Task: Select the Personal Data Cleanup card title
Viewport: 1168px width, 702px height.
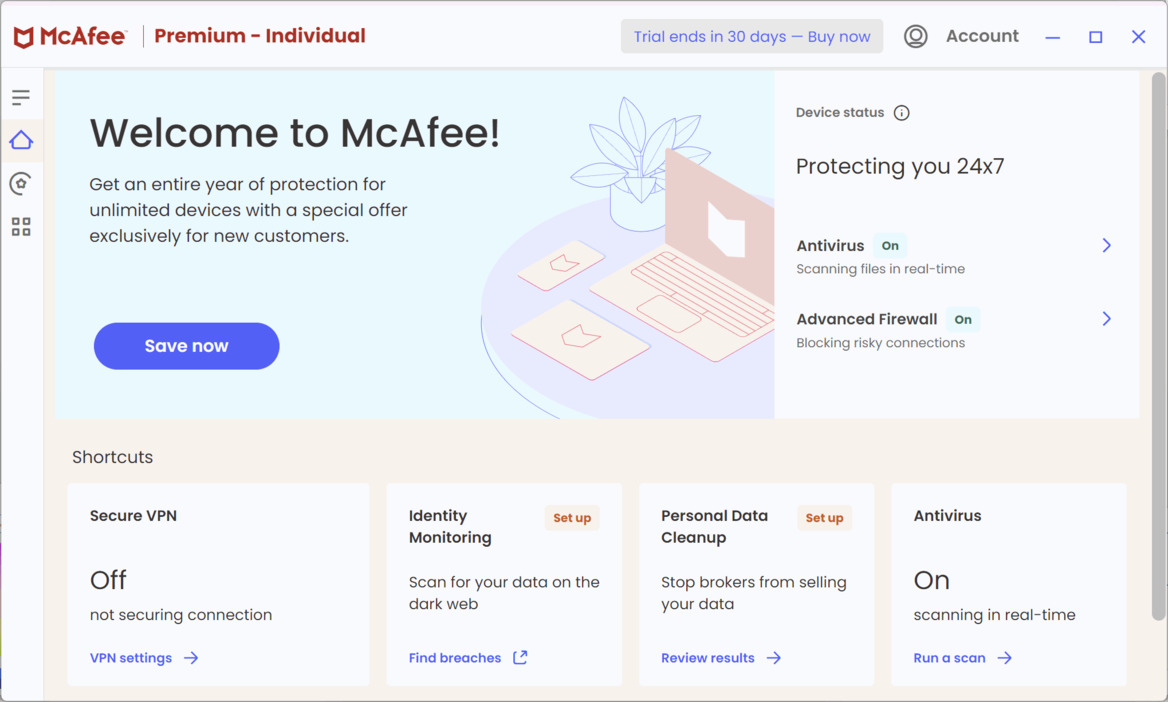Action: [x=714, y=526]
